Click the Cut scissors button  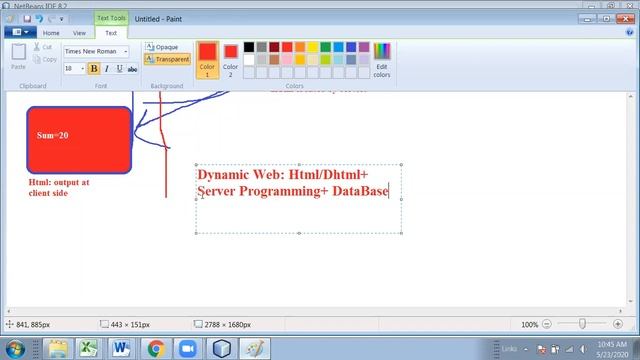pos(43,47)
